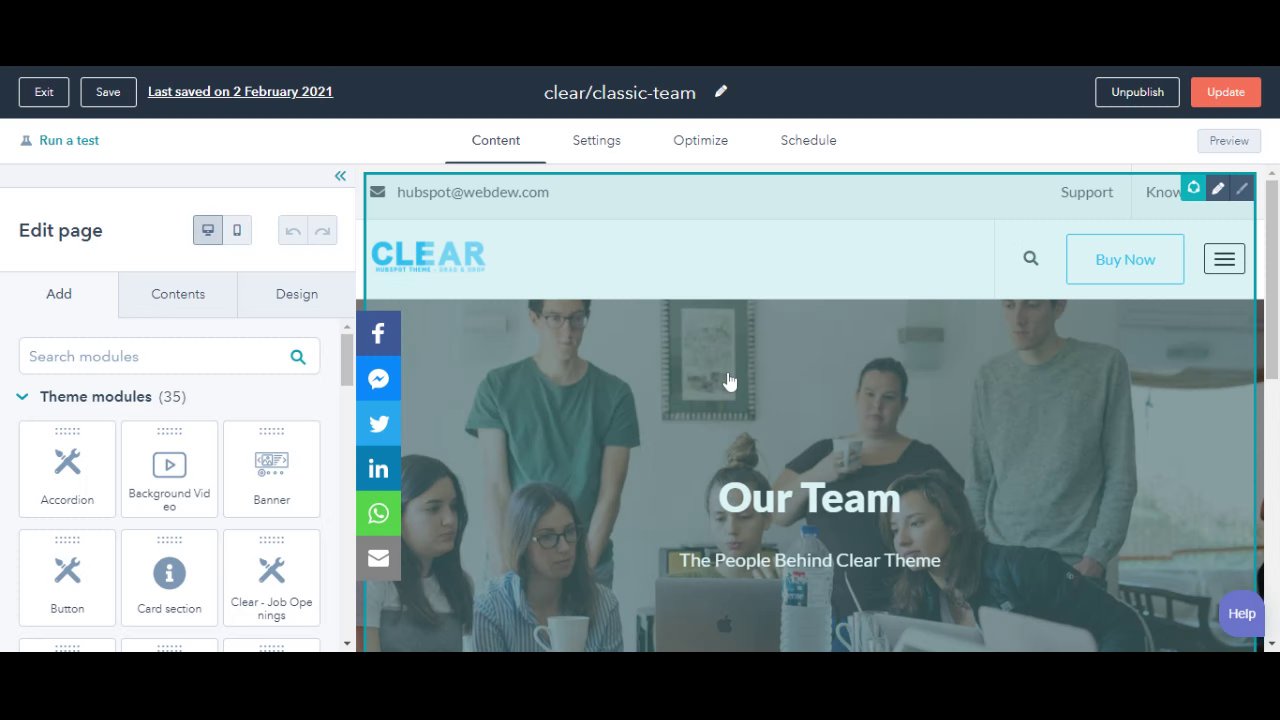Viewport: 1280px width, 720px height.
Task: Click the edit pencil on header module
Action: coord(1218,188)
